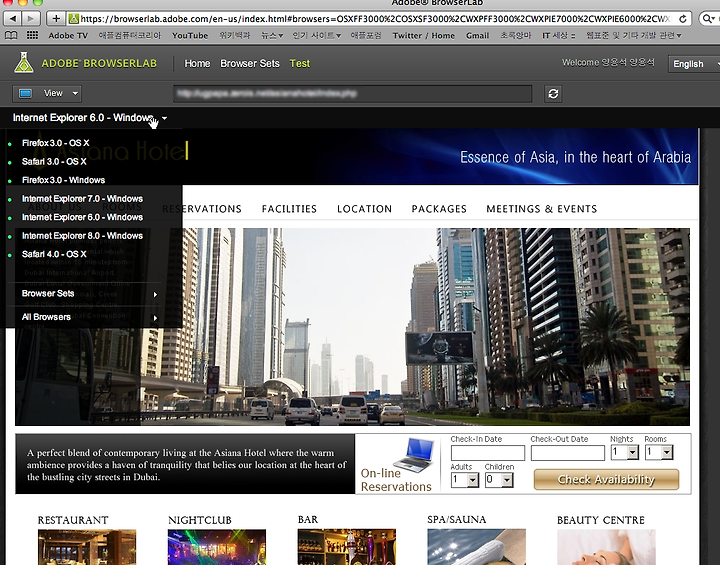
Task: Click the Welcome user name text
Action: click(x=608, y=62)
